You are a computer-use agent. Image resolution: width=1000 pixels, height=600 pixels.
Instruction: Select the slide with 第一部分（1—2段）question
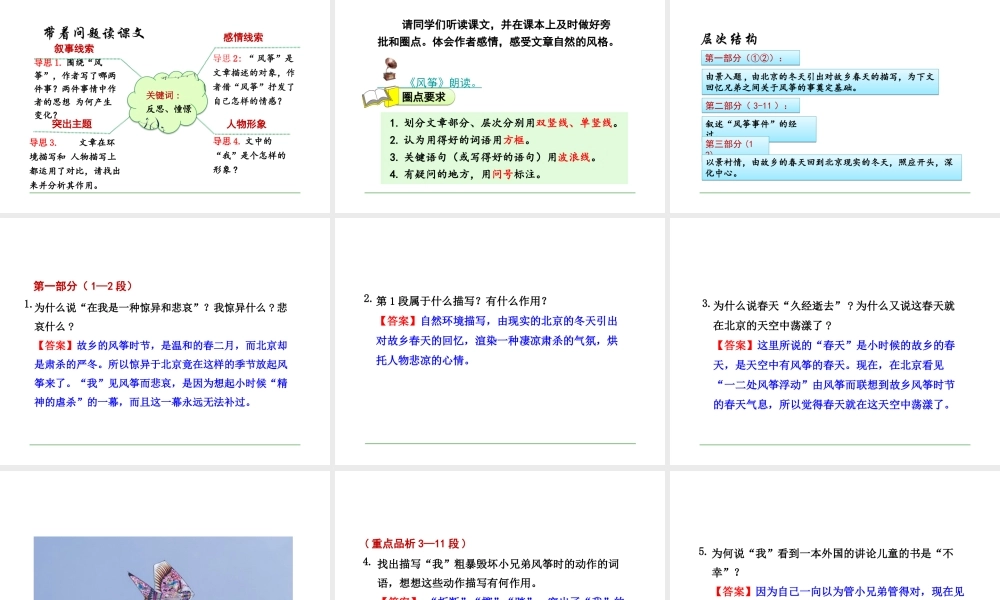[165, 341]
